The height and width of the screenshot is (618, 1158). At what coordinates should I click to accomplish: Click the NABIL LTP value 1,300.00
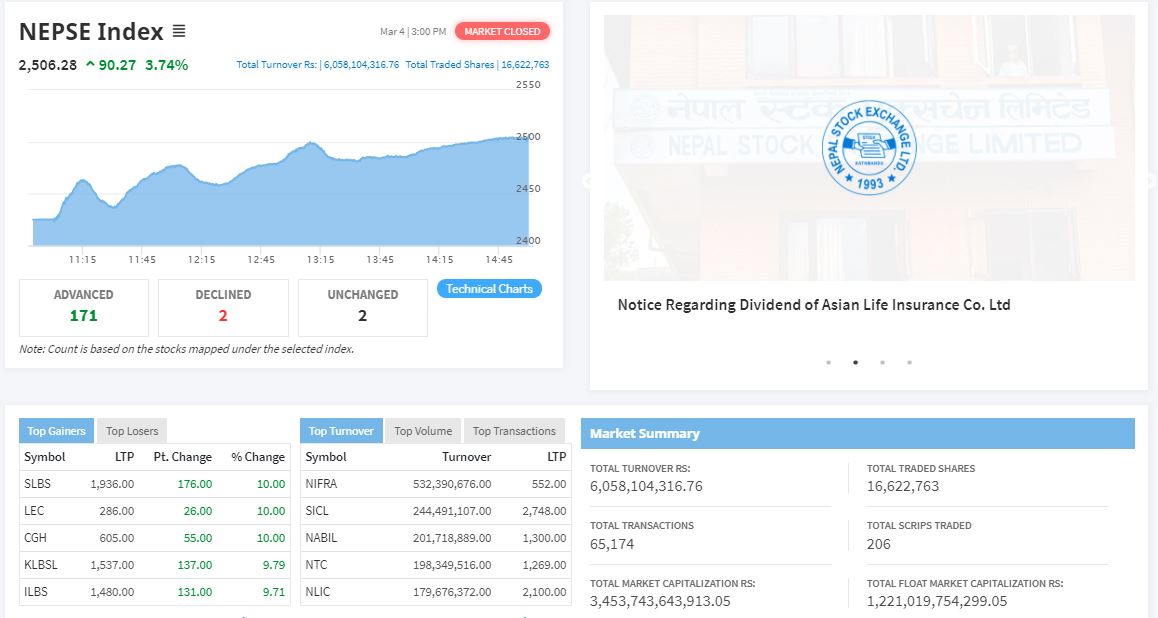point(544,538)
